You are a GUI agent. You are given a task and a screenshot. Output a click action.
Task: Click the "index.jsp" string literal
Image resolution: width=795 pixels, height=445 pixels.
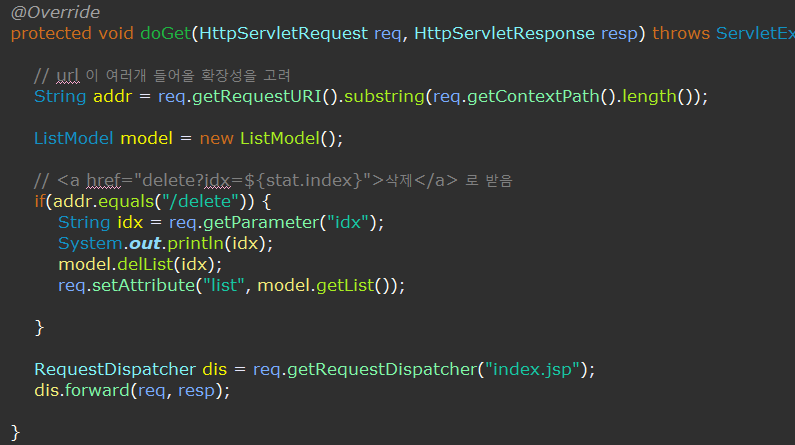[532, 369]
